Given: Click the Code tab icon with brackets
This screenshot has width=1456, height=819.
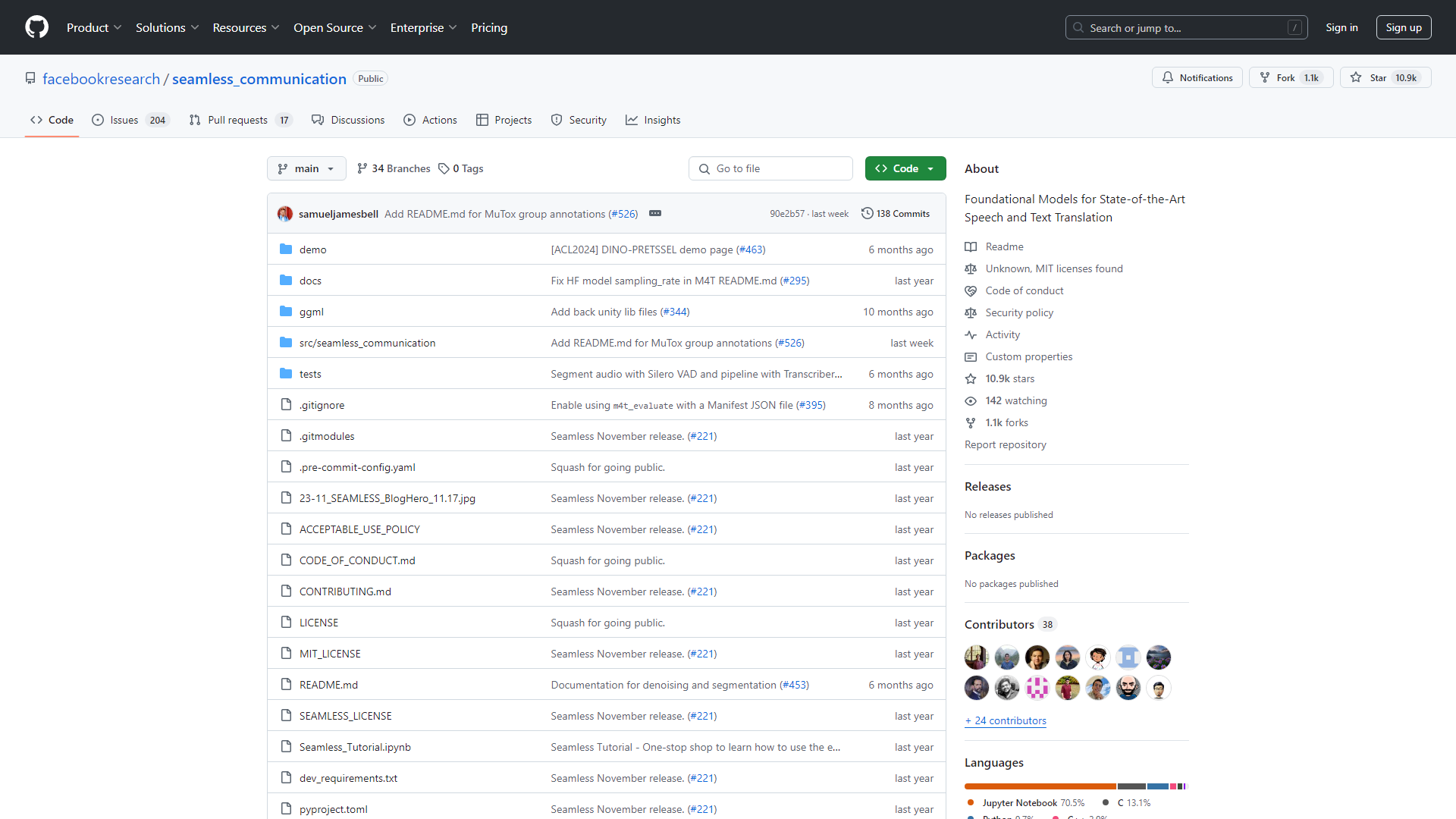Looking at the screenshot, I should click(x=37, y=120).
